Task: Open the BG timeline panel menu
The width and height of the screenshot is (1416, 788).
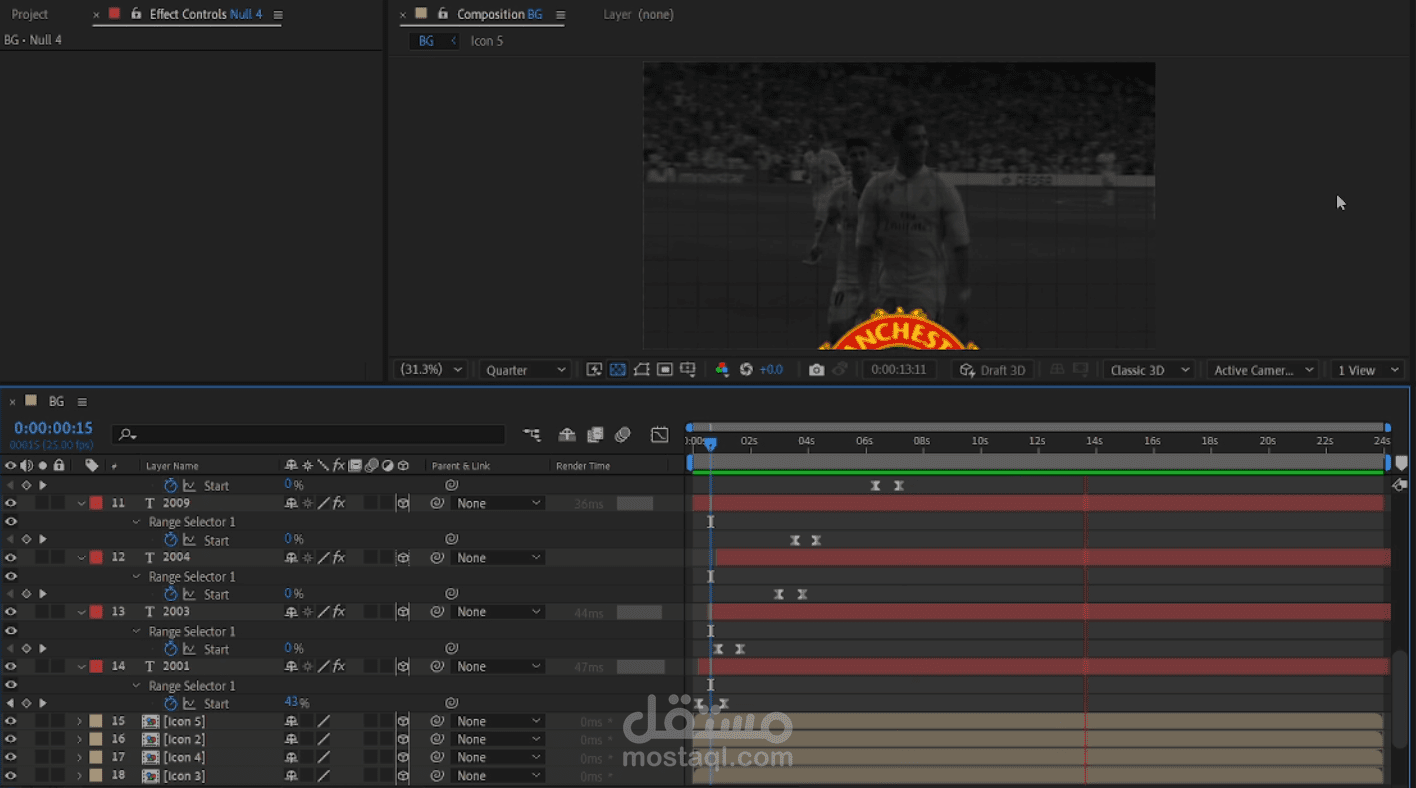Action: pos(82,401)
